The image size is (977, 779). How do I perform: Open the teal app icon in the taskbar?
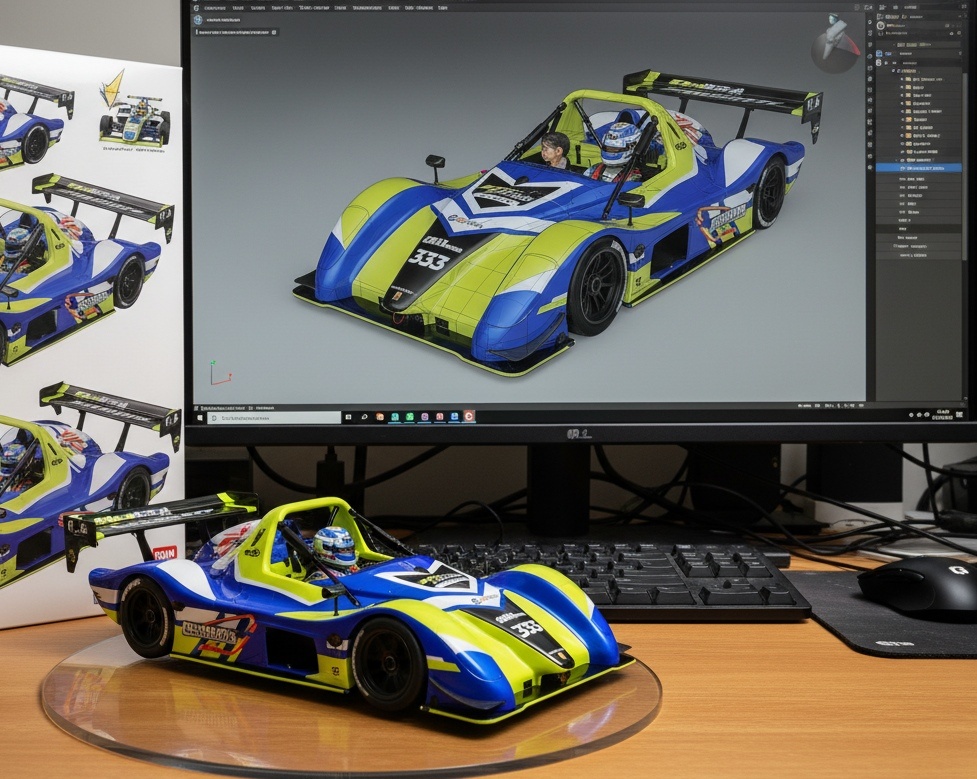395,418
